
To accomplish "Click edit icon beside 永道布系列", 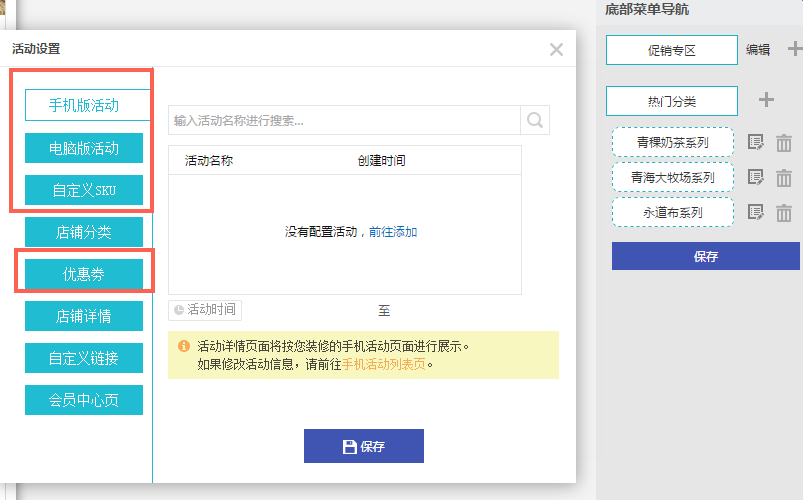I will point(756,212).
